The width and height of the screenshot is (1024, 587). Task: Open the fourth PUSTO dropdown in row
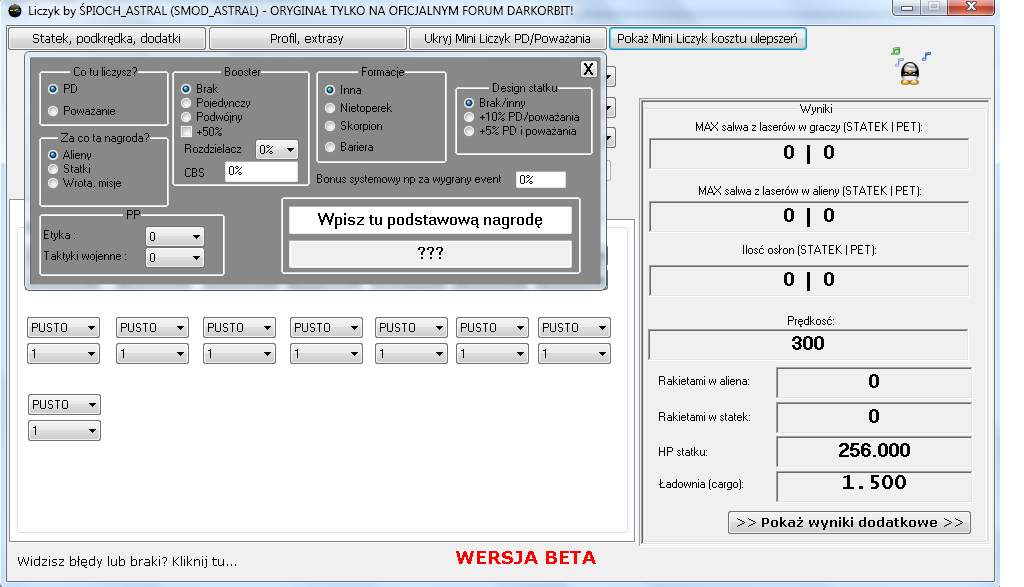[326, 328]
